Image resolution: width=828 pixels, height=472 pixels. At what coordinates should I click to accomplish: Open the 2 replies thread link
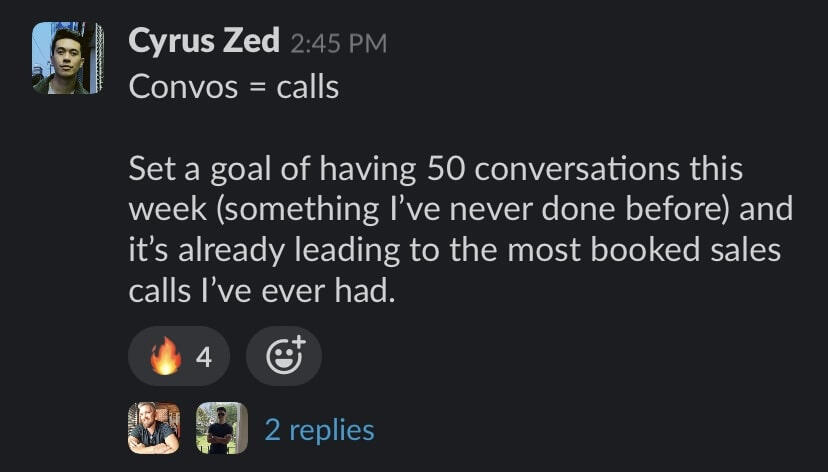(319, 430)
